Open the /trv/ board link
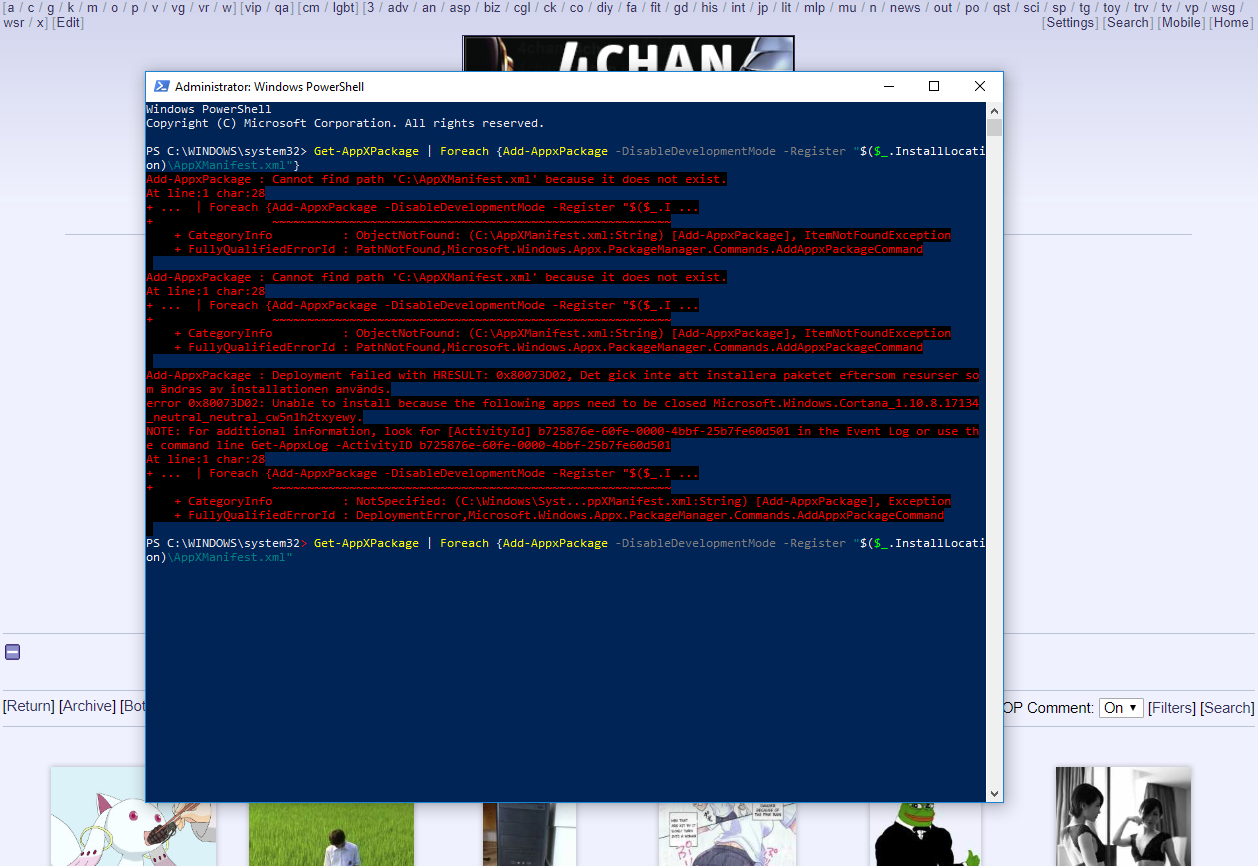The width and height of the screenshot is (1258, 866). 1141,8
